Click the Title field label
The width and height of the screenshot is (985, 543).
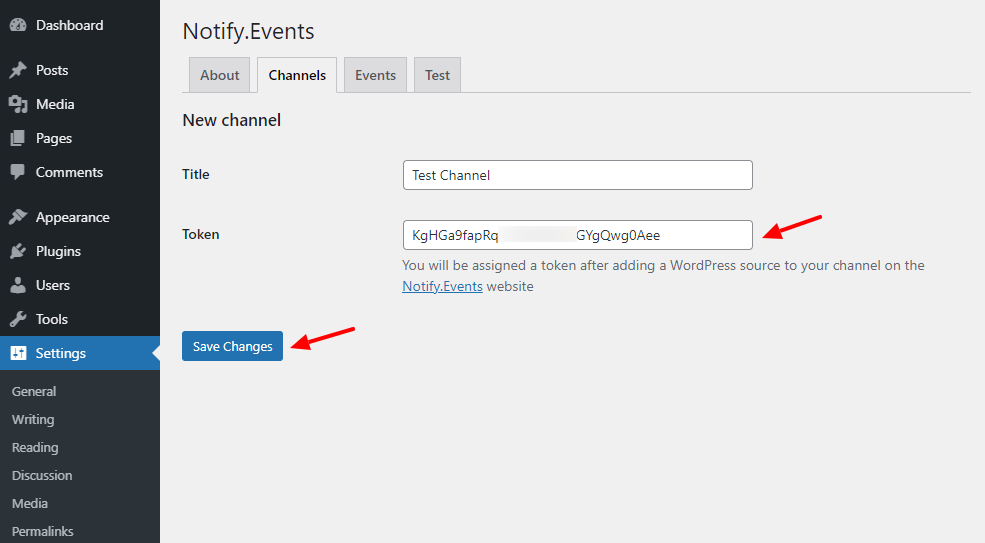(x=195, y=174)
